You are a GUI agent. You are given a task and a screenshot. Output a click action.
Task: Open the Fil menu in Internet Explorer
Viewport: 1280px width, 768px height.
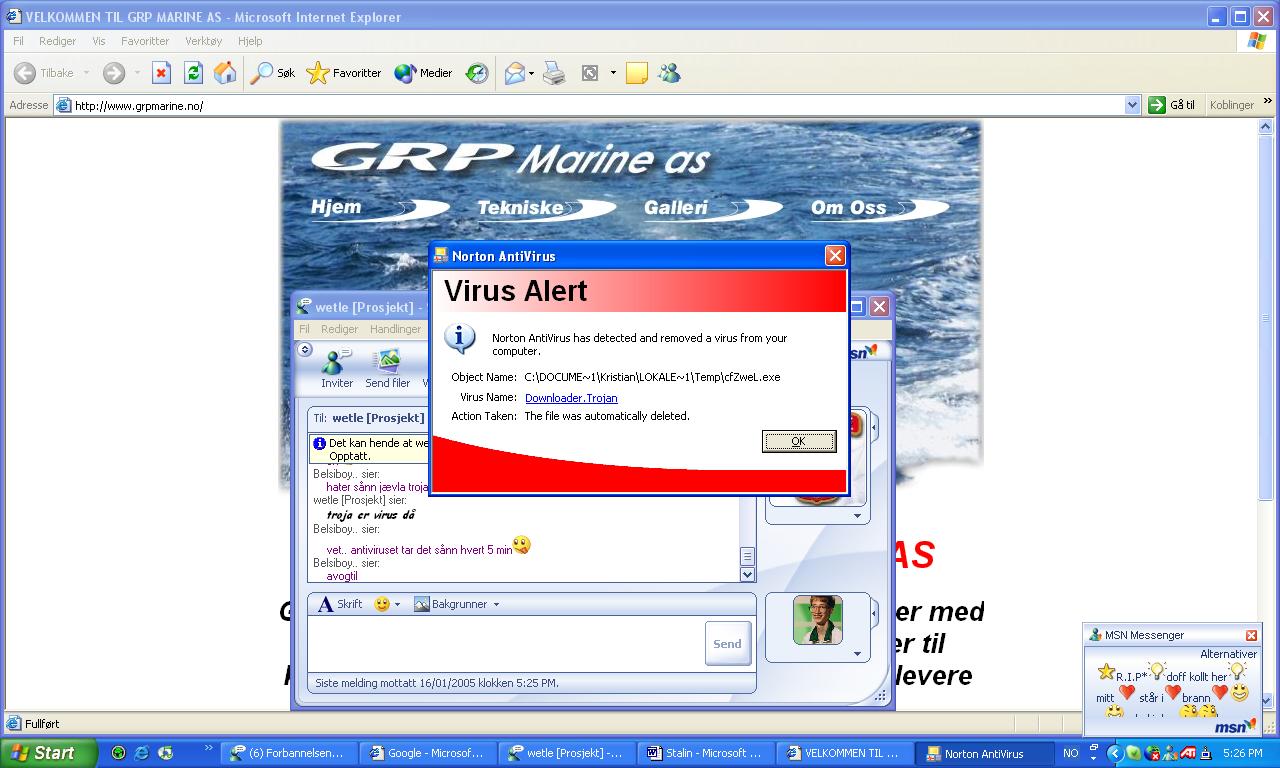click(18, 41)
